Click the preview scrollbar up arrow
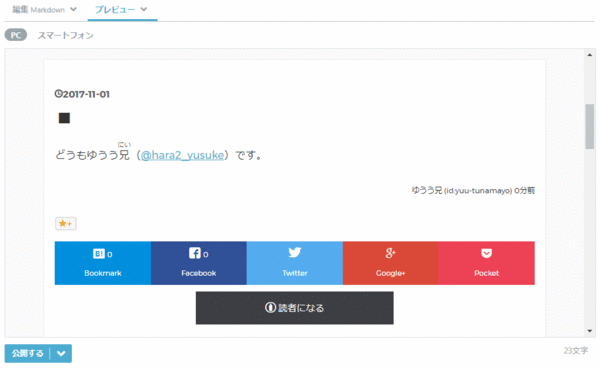600x368 pixels. (590, 55)
